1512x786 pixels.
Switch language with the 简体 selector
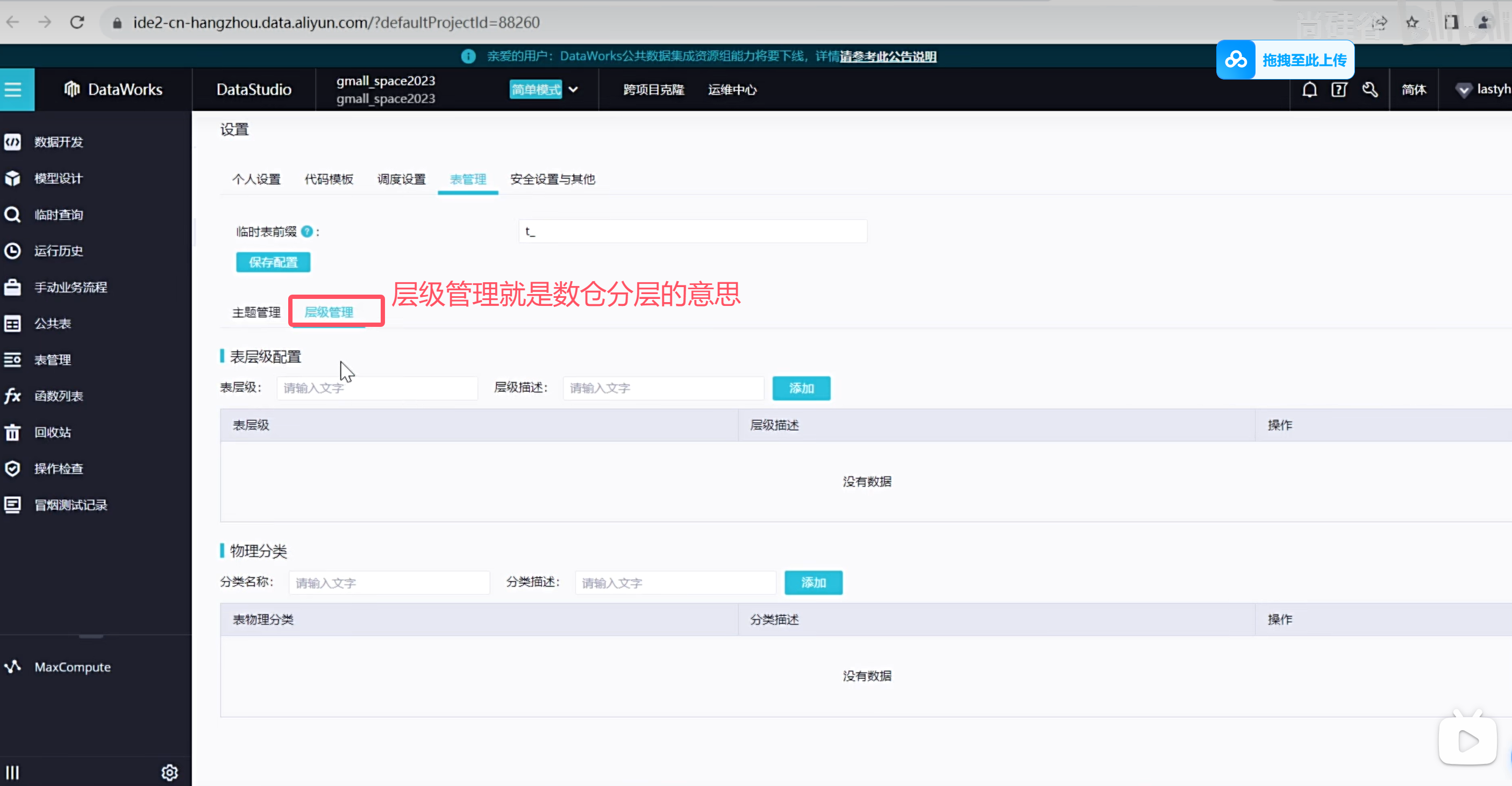(x=1414, y=89)
